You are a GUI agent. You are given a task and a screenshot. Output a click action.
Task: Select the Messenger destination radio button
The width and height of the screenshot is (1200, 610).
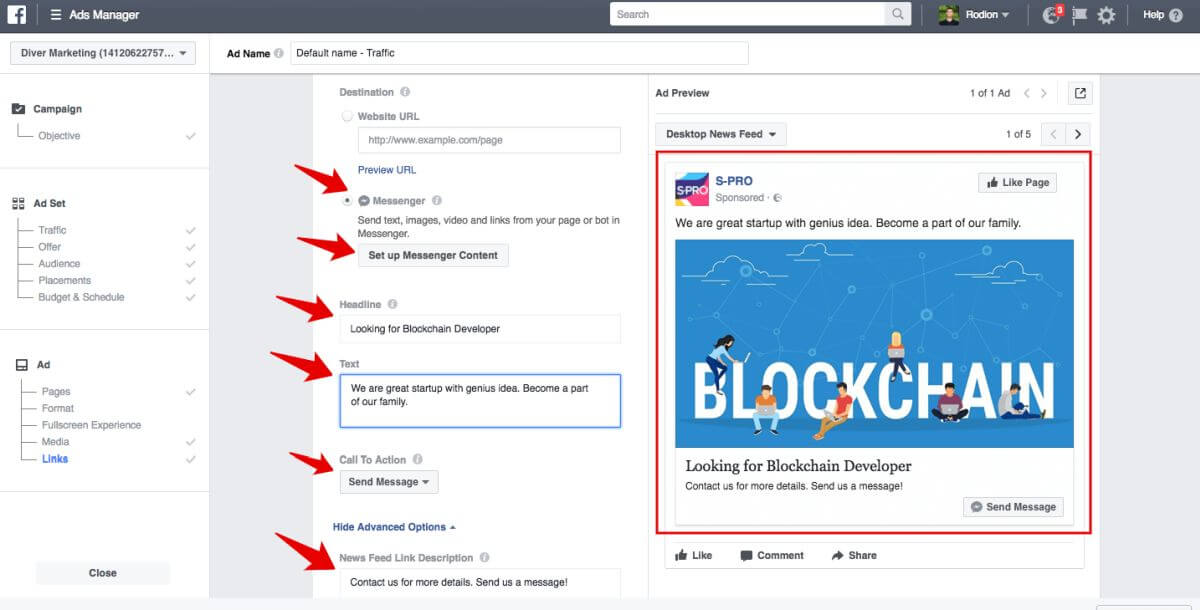point(348,200)
